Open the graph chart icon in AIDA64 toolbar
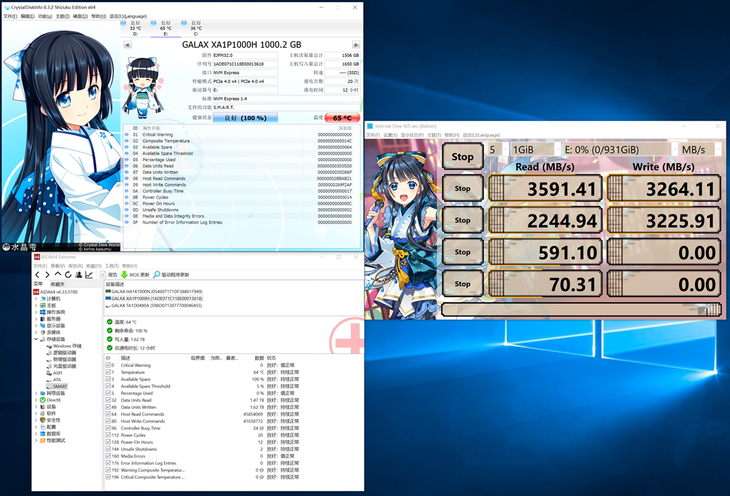 tap(89, 275)
